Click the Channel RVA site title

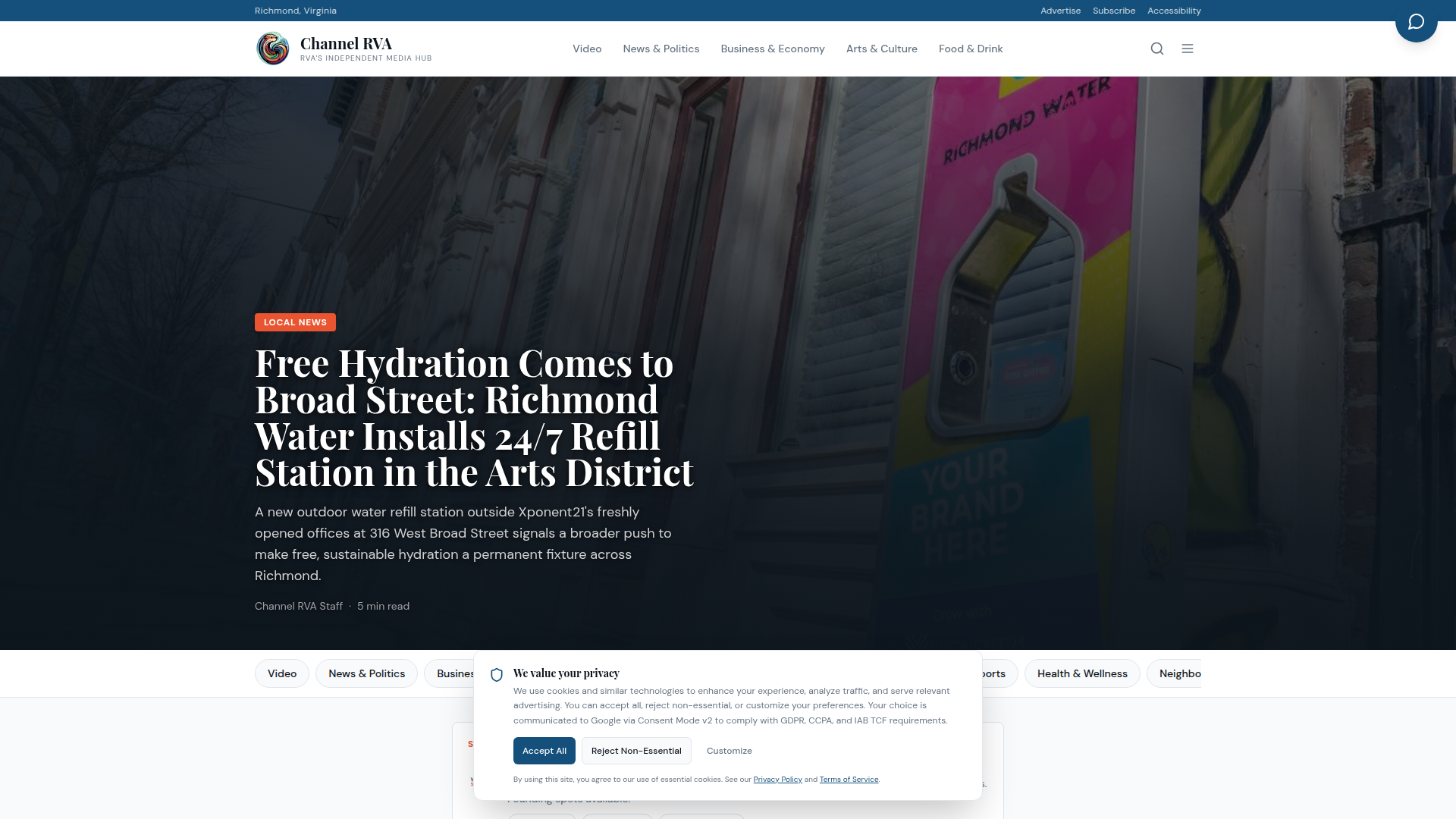click(x=346, y=43)
